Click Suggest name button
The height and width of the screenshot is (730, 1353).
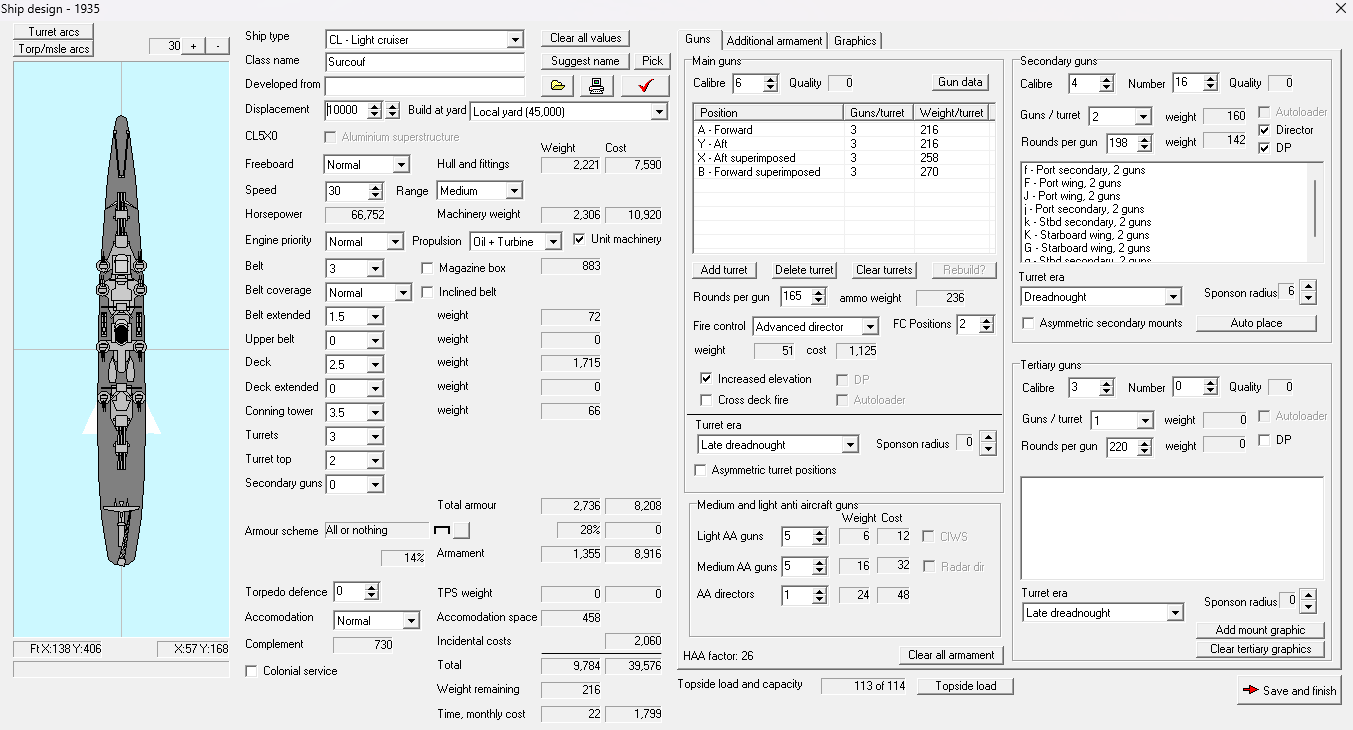[586, 61]
